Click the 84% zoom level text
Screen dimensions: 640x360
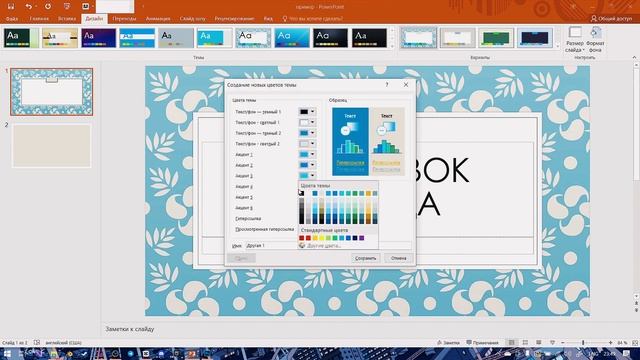(x=622, y=343)
